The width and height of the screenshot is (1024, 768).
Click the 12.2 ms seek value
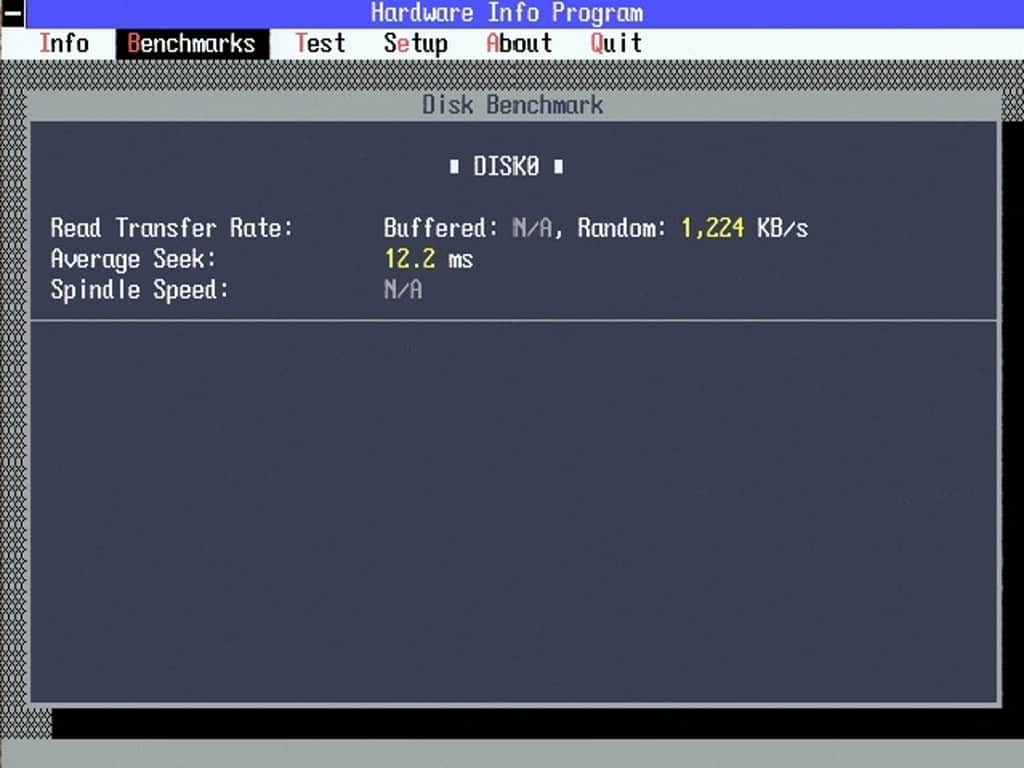(x=428, y=259)
